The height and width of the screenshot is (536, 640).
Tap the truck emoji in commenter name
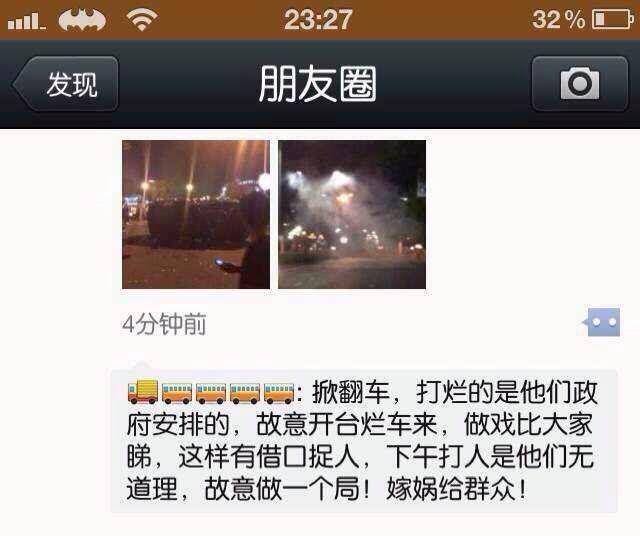pos(142,392)
